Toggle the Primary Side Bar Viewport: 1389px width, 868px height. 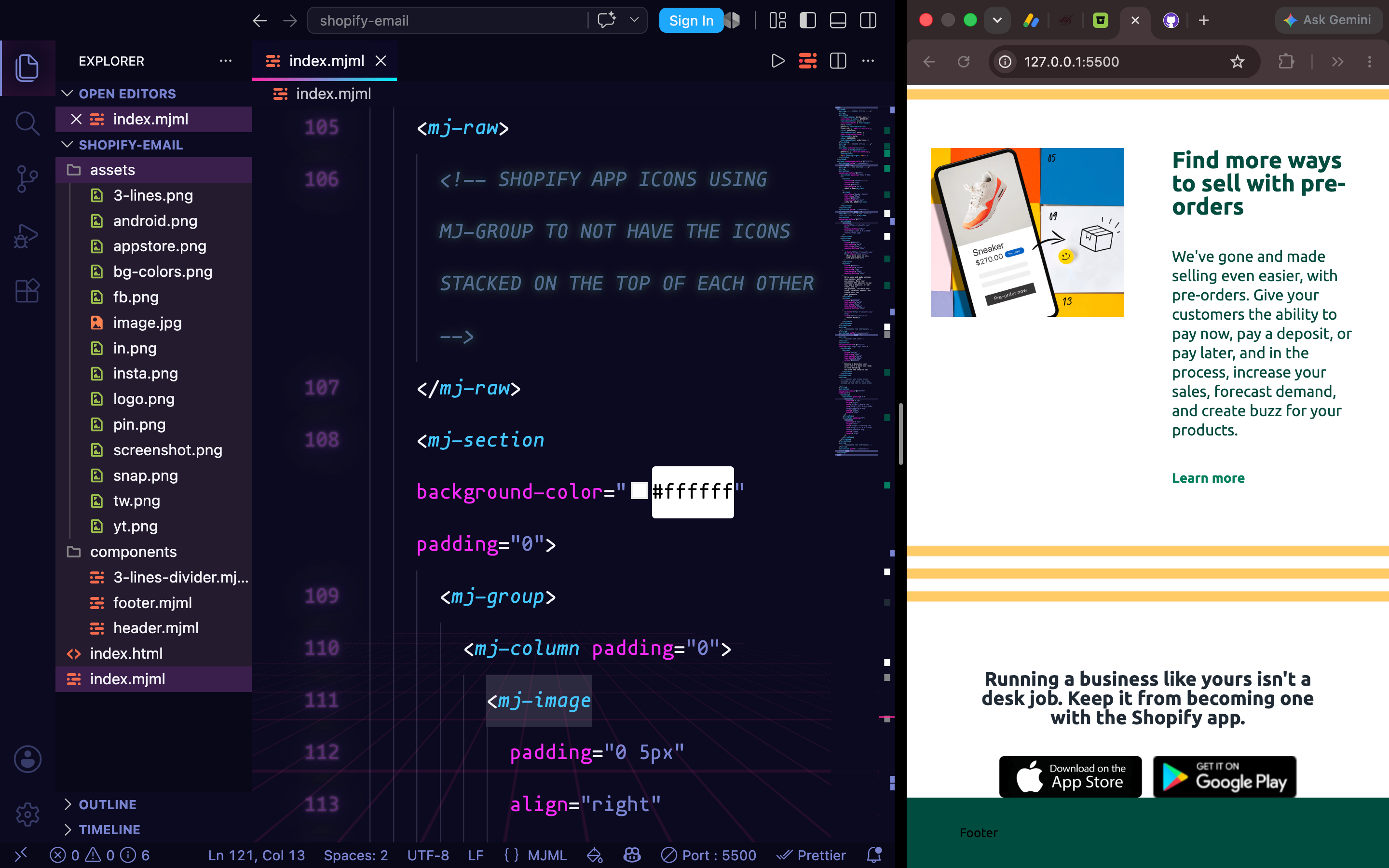pos(807,21)
